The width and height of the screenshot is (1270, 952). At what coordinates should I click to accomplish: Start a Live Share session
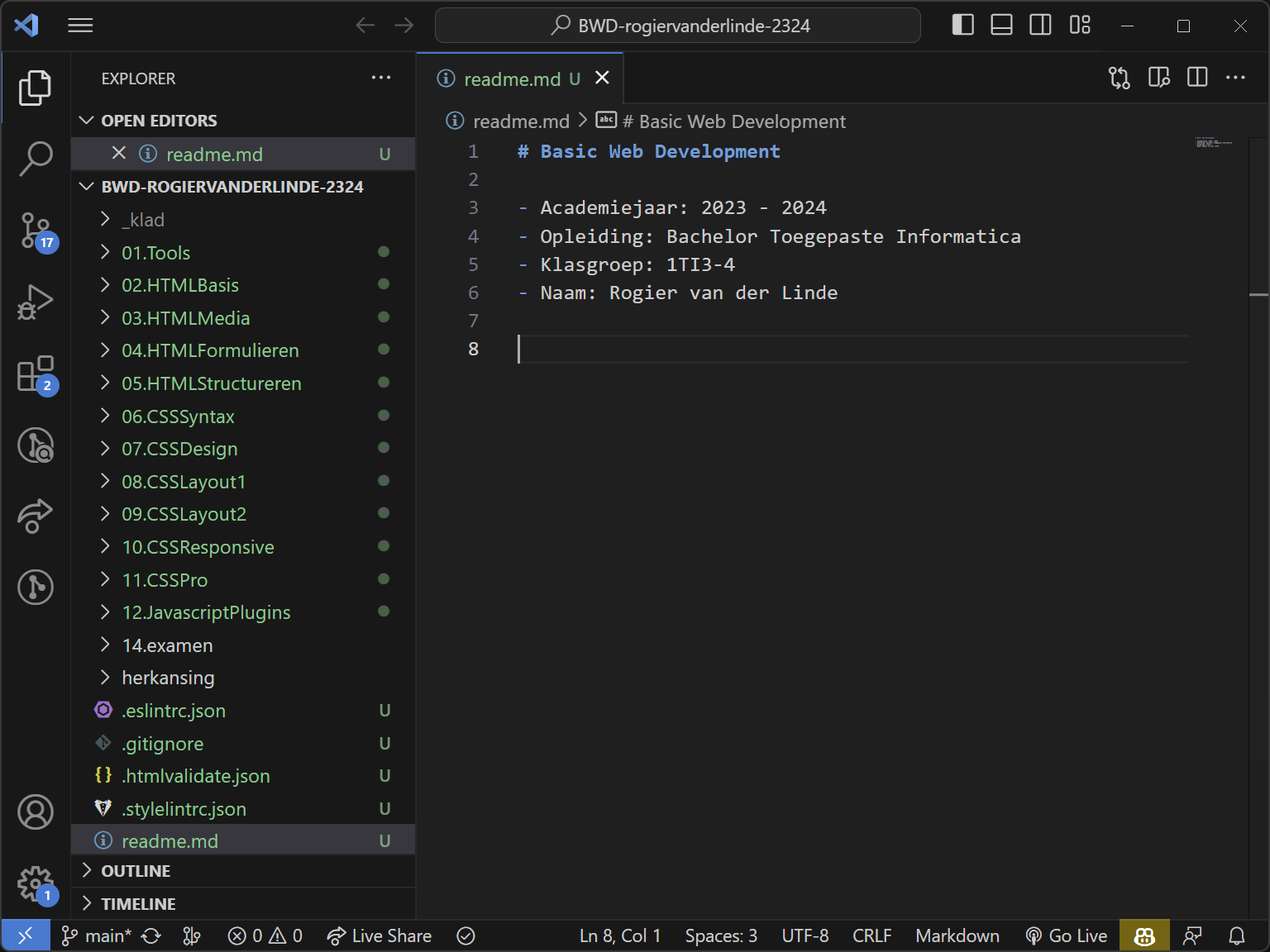coord(380,935)
